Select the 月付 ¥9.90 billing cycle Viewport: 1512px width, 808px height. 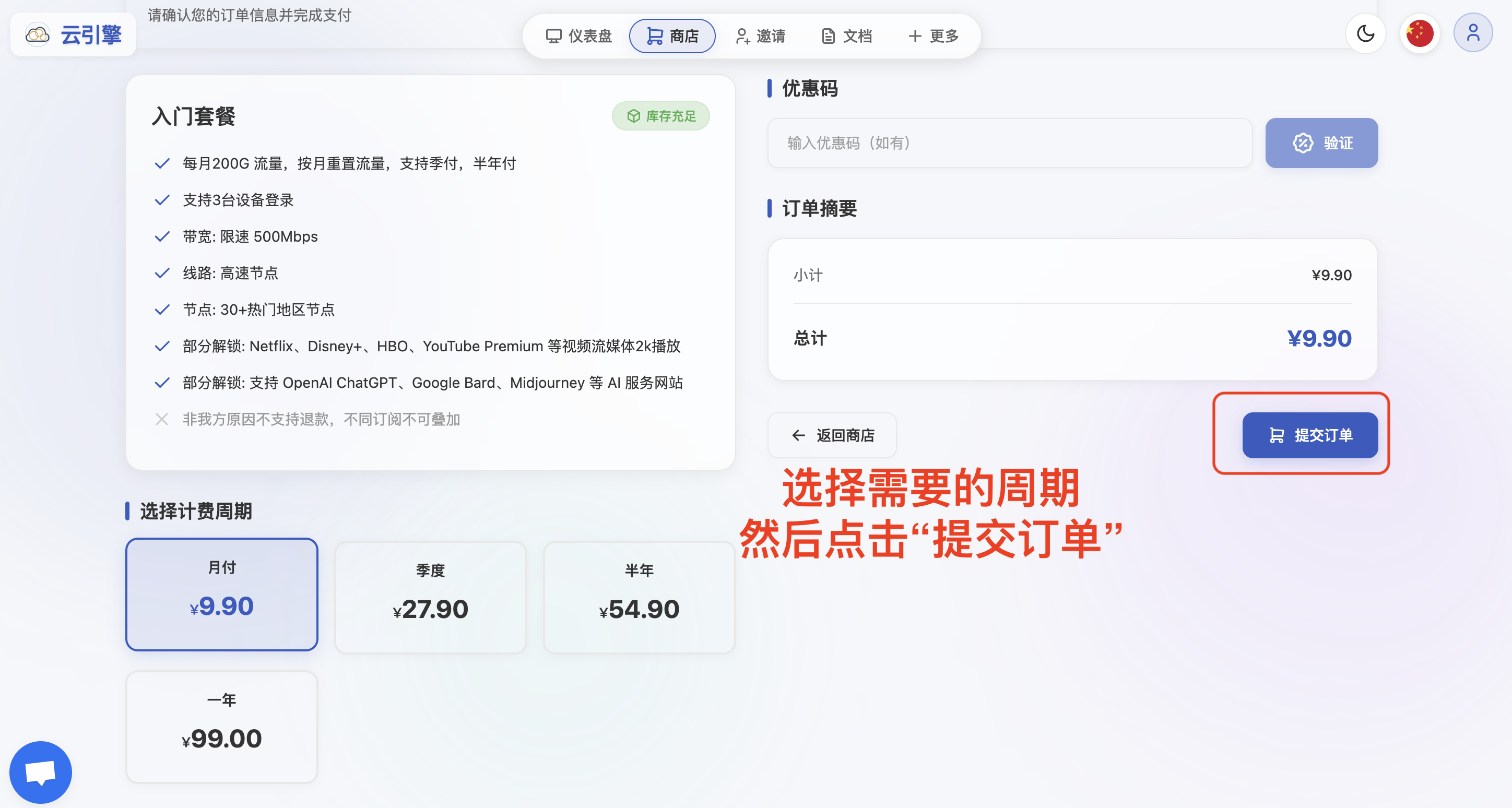(222, 594)
